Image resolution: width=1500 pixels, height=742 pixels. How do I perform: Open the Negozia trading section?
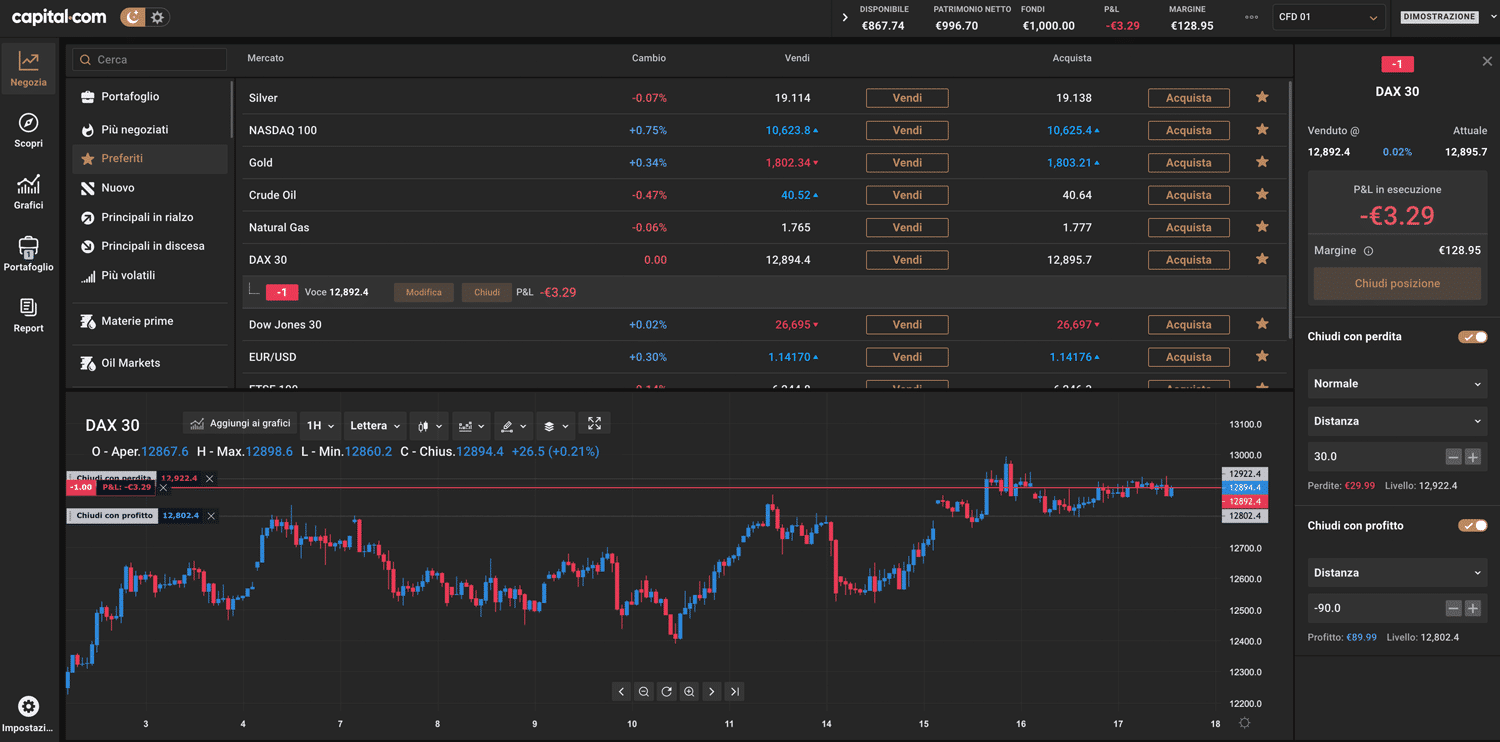(29, 69)
